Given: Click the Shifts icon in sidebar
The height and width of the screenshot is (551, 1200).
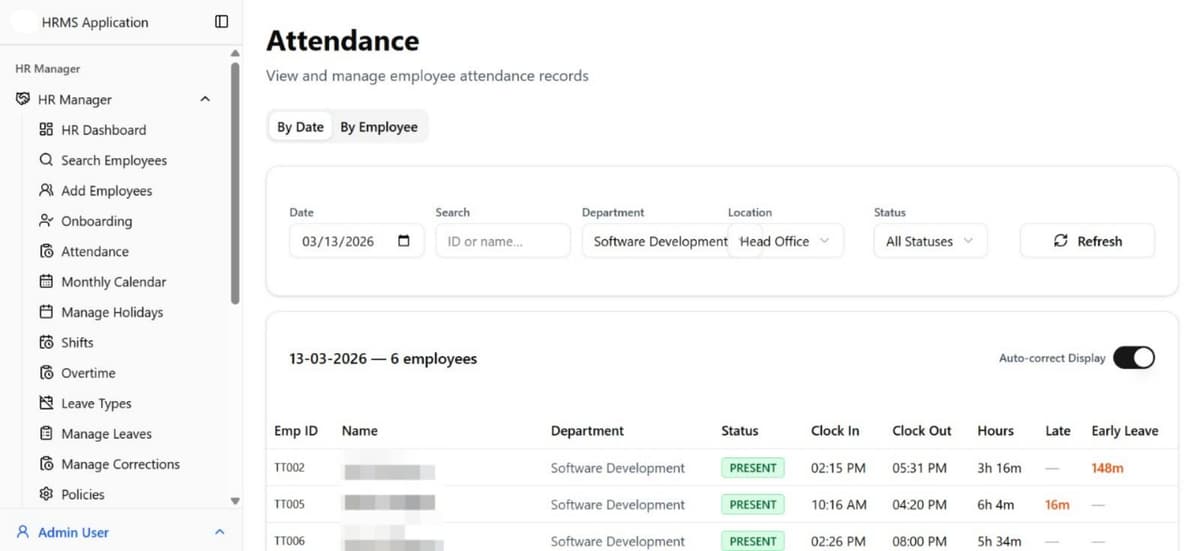Looking at the screenshot, I should pos(46,342).
